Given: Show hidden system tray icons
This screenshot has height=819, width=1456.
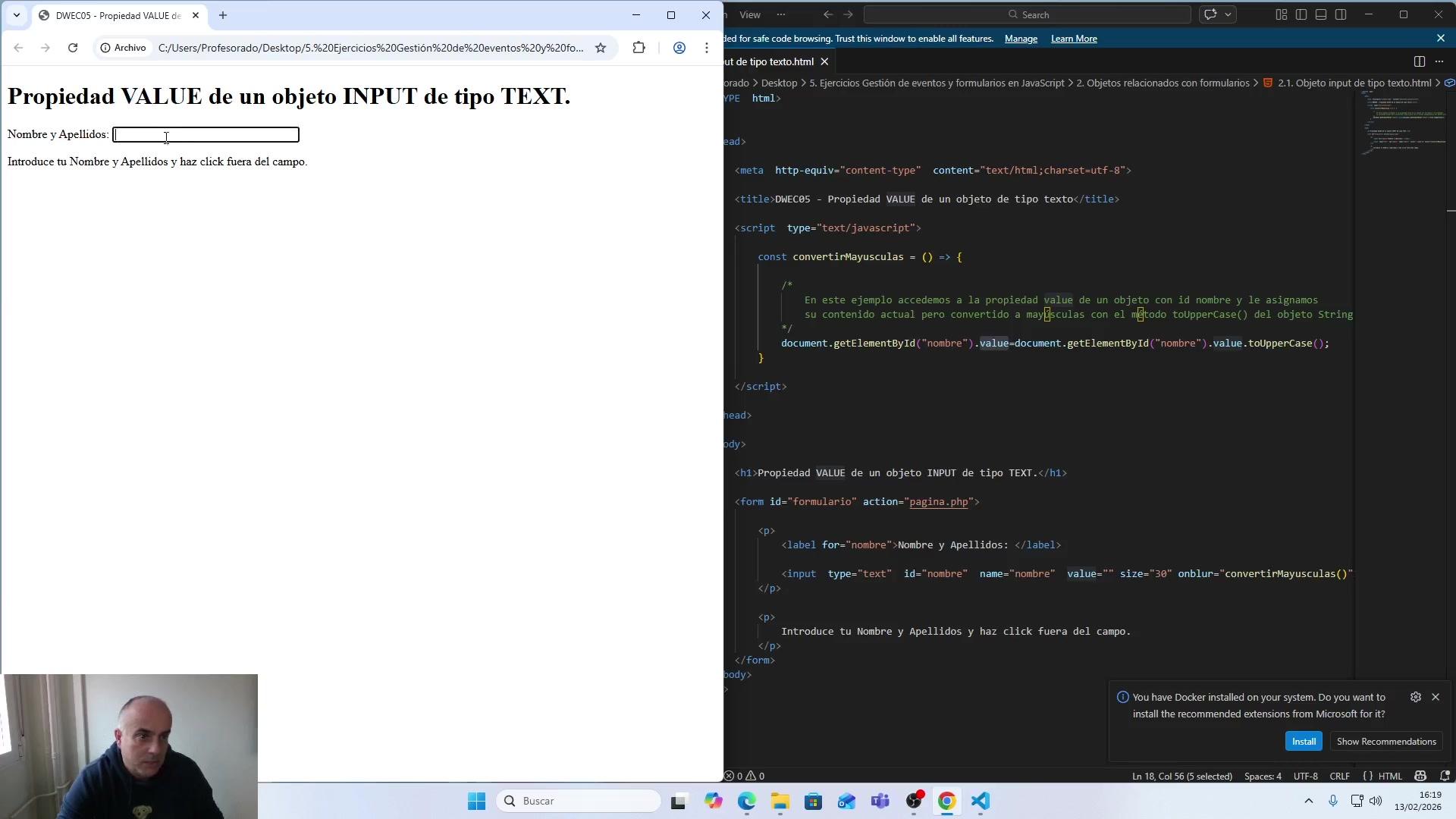Looking at the screenshot, I should coord(1309,802).
